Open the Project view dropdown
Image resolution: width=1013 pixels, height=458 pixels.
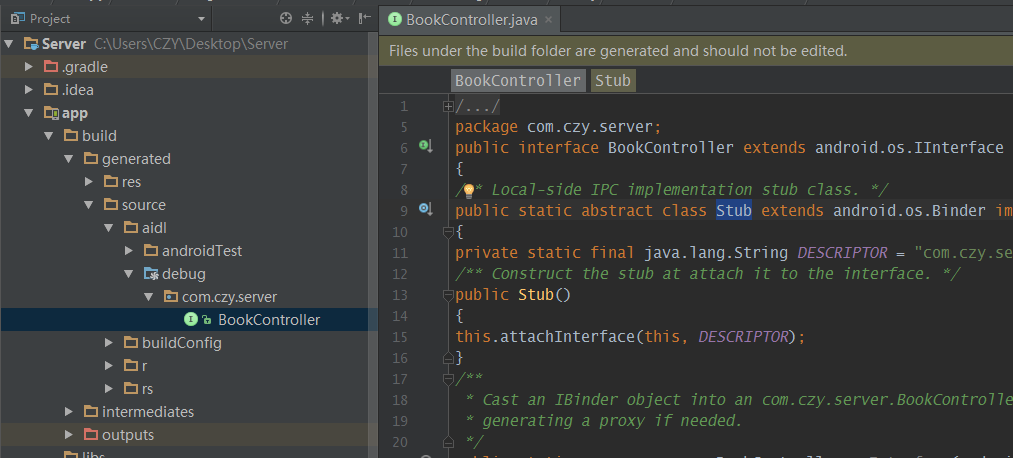click(x=201, y=19)
